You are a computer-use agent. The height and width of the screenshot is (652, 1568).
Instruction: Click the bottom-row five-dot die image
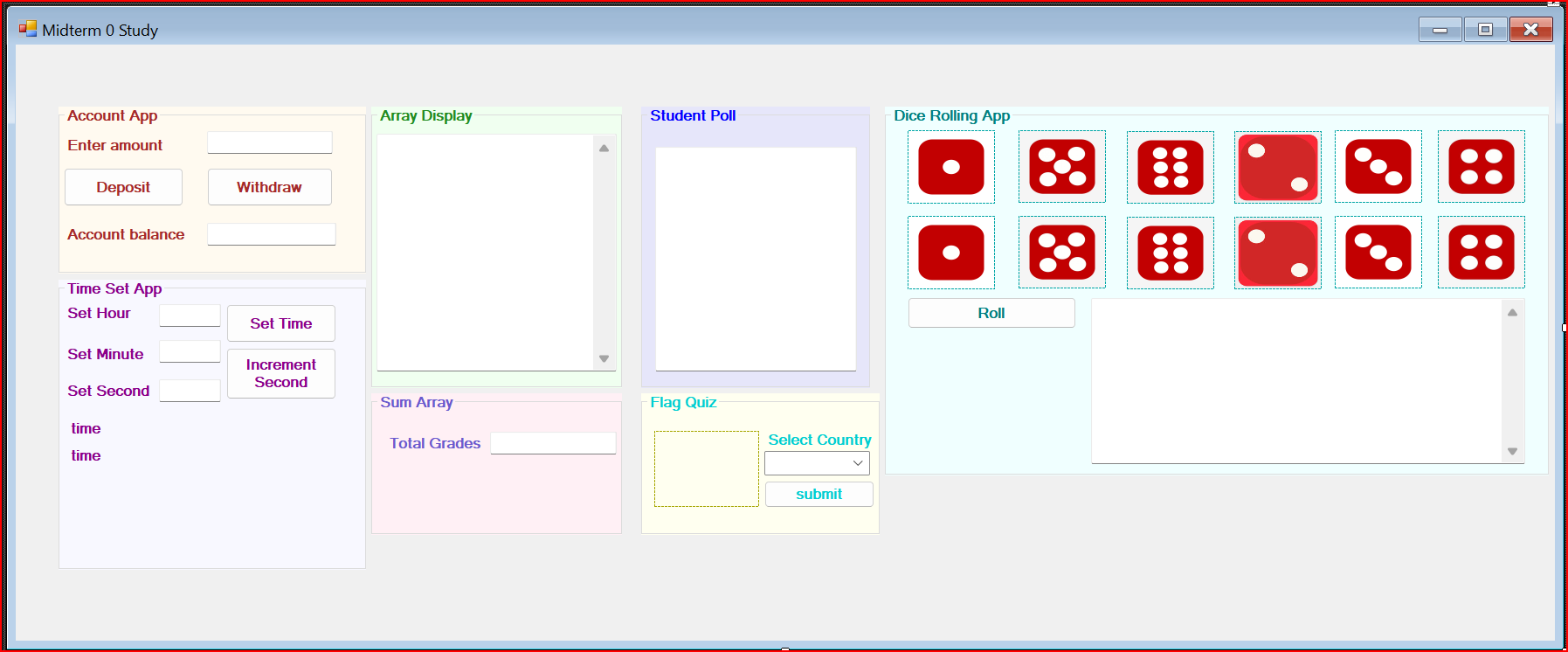(1062, 253)
